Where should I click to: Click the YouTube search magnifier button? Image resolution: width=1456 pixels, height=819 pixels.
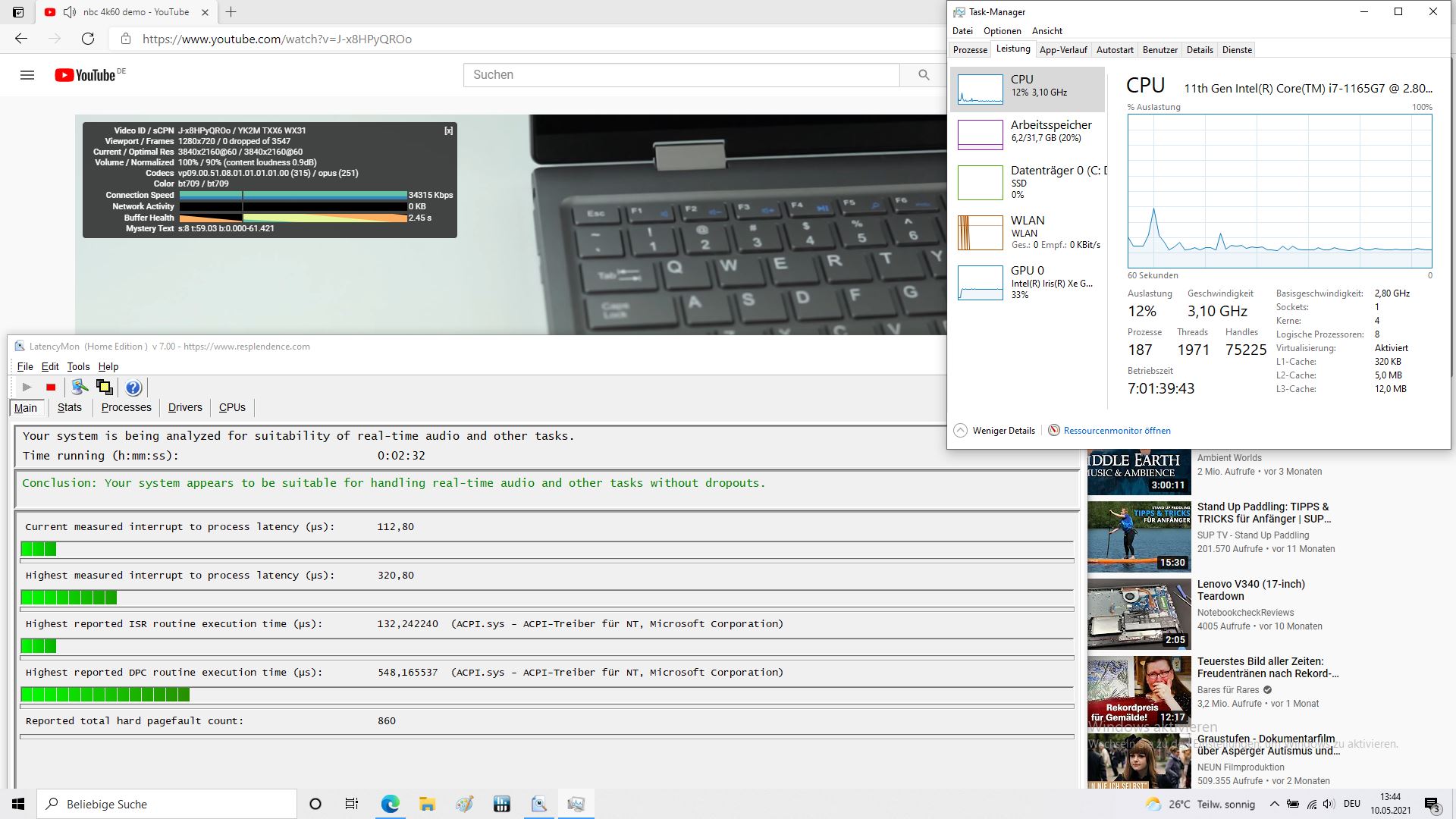pyautogui.click(x=923, y=75)
